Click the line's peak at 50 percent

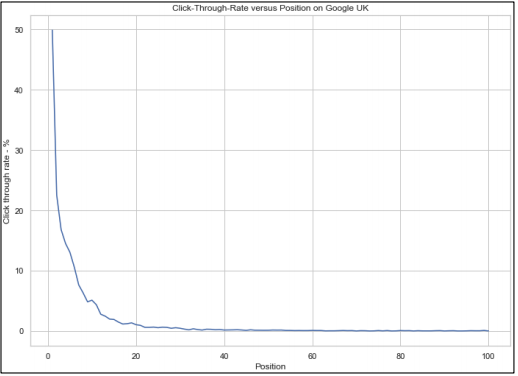coord(52,30)
